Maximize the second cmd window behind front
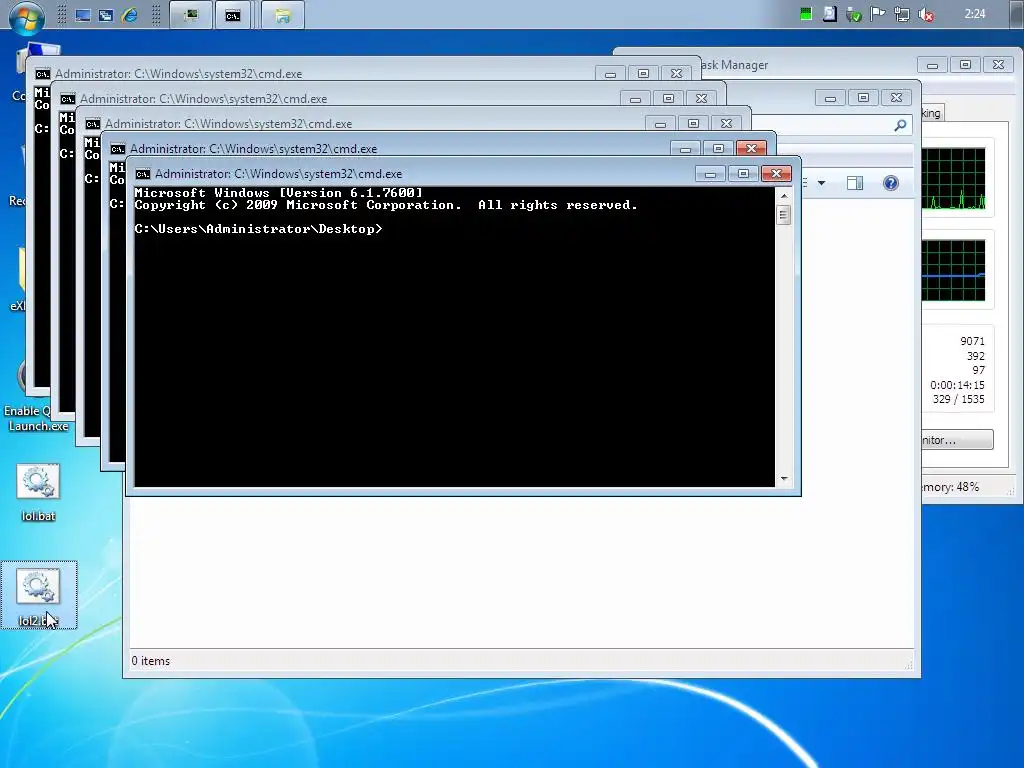The height and width of the screenshot is (768, 1024). point(718,149)
